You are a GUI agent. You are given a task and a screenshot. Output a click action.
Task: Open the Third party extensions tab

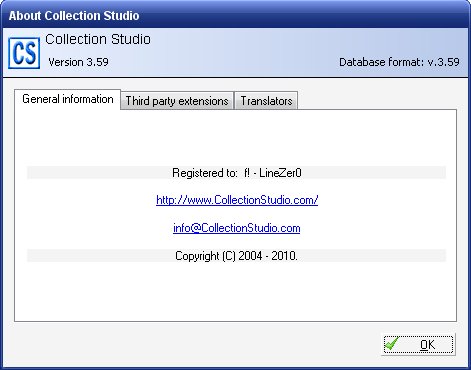(177, 101)
